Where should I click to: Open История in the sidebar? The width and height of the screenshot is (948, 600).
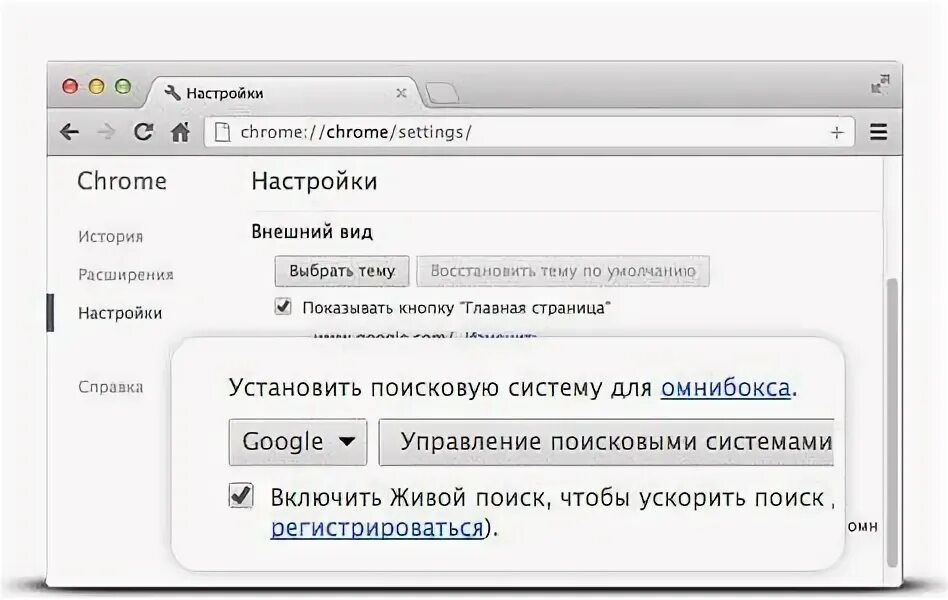click(x=111, y=236)
